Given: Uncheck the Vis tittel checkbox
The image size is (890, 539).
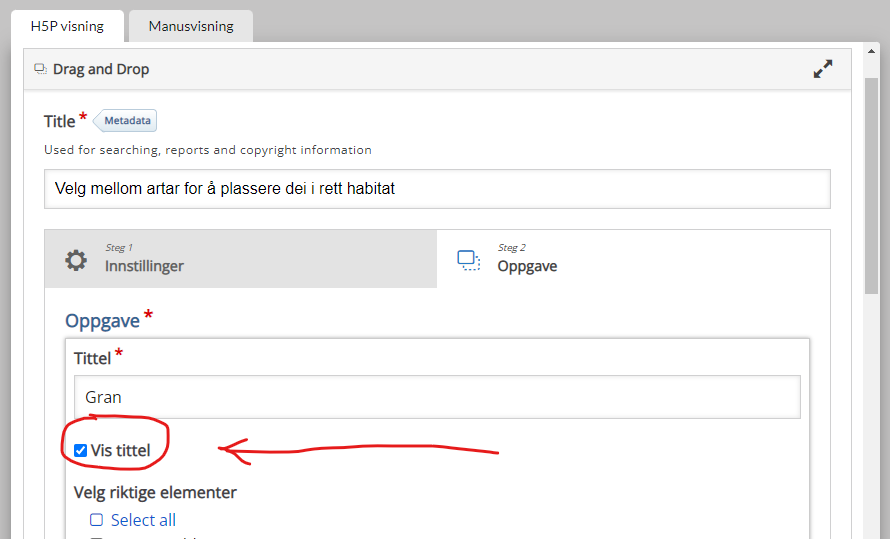Looking at the screenshot, I should [x=81, y=450].
